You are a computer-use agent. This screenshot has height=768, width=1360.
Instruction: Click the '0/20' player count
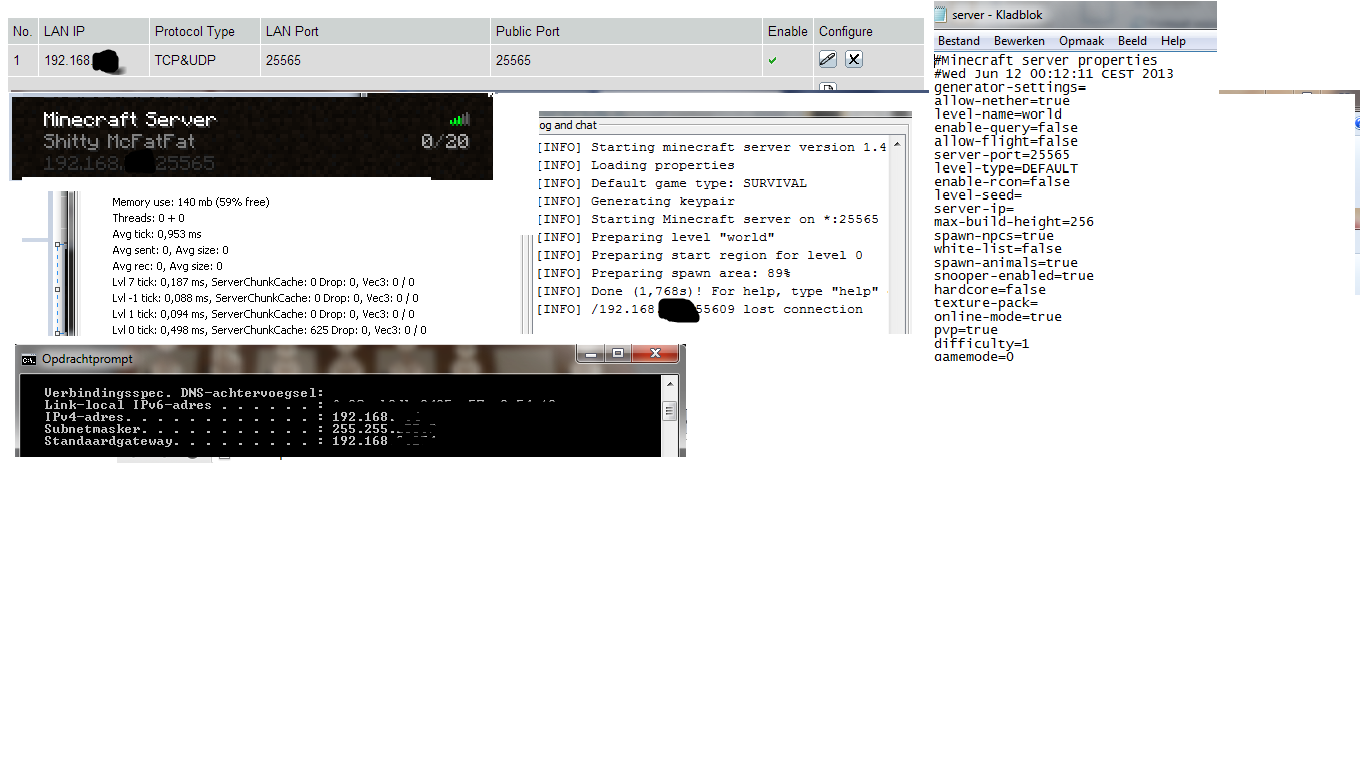tap(445, 141)
